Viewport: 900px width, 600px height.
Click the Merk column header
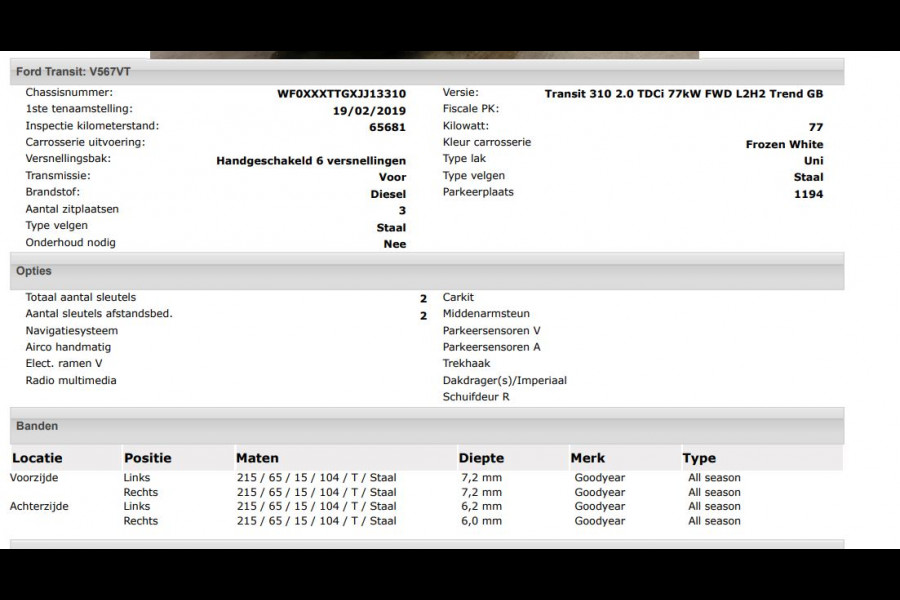pyautogui.click(x=588, y=458)
